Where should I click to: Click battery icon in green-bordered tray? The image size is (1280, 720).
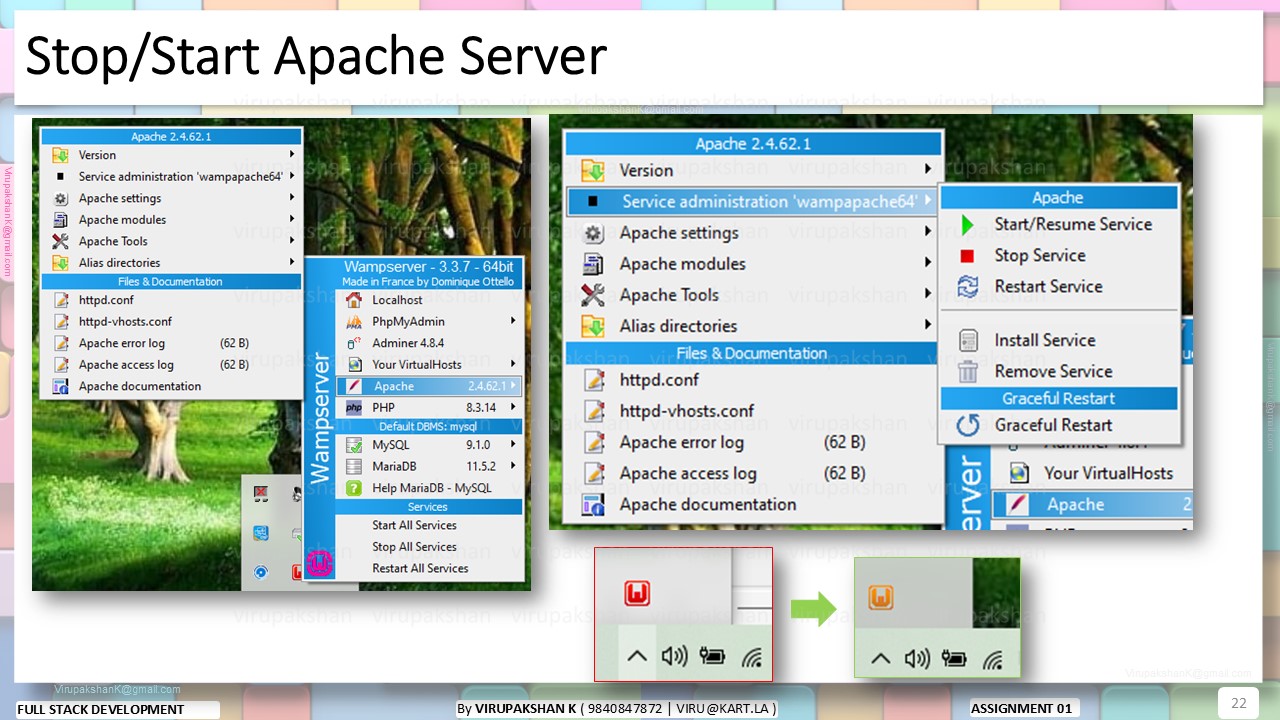955,659
